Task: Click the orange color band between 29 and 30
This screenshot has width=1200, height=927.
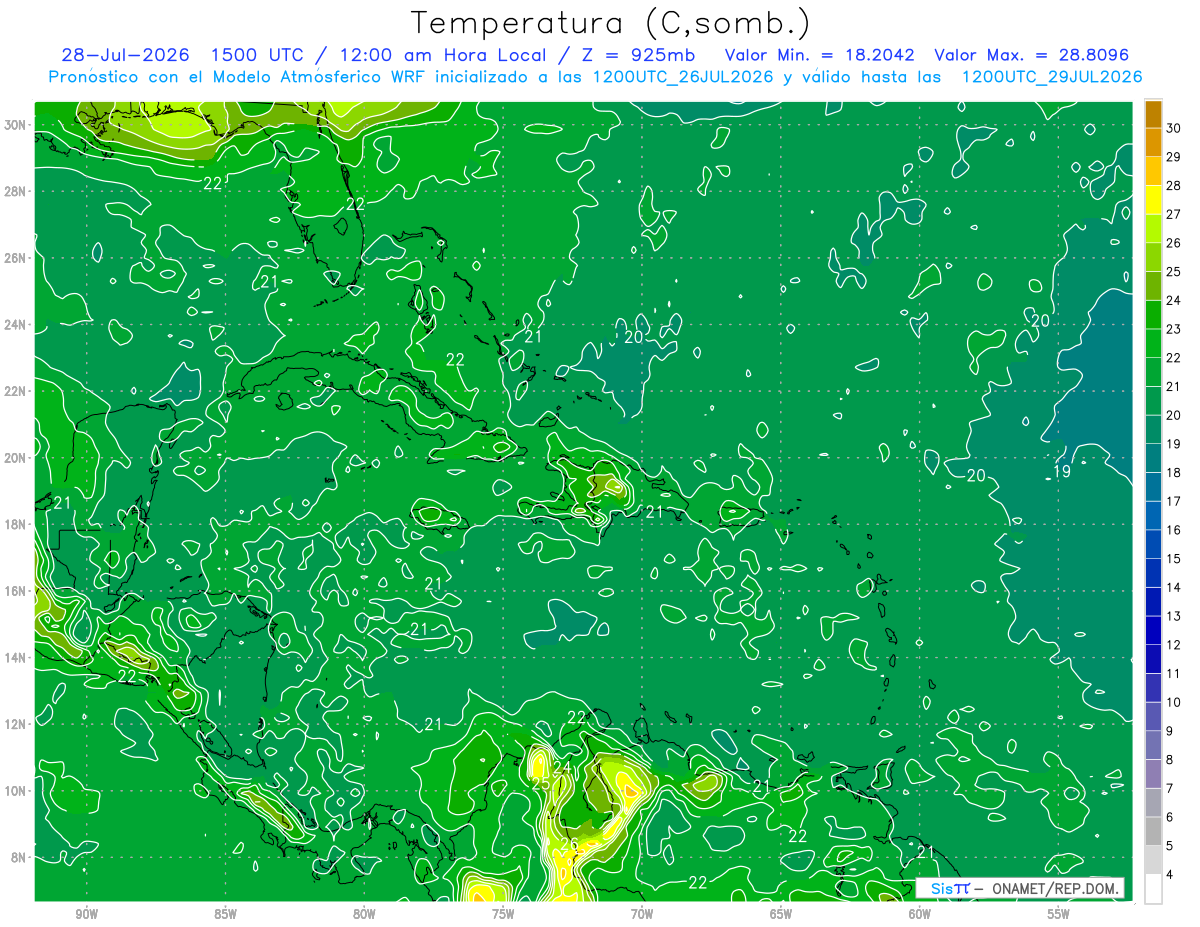Action: click(x=1153, y=142)
